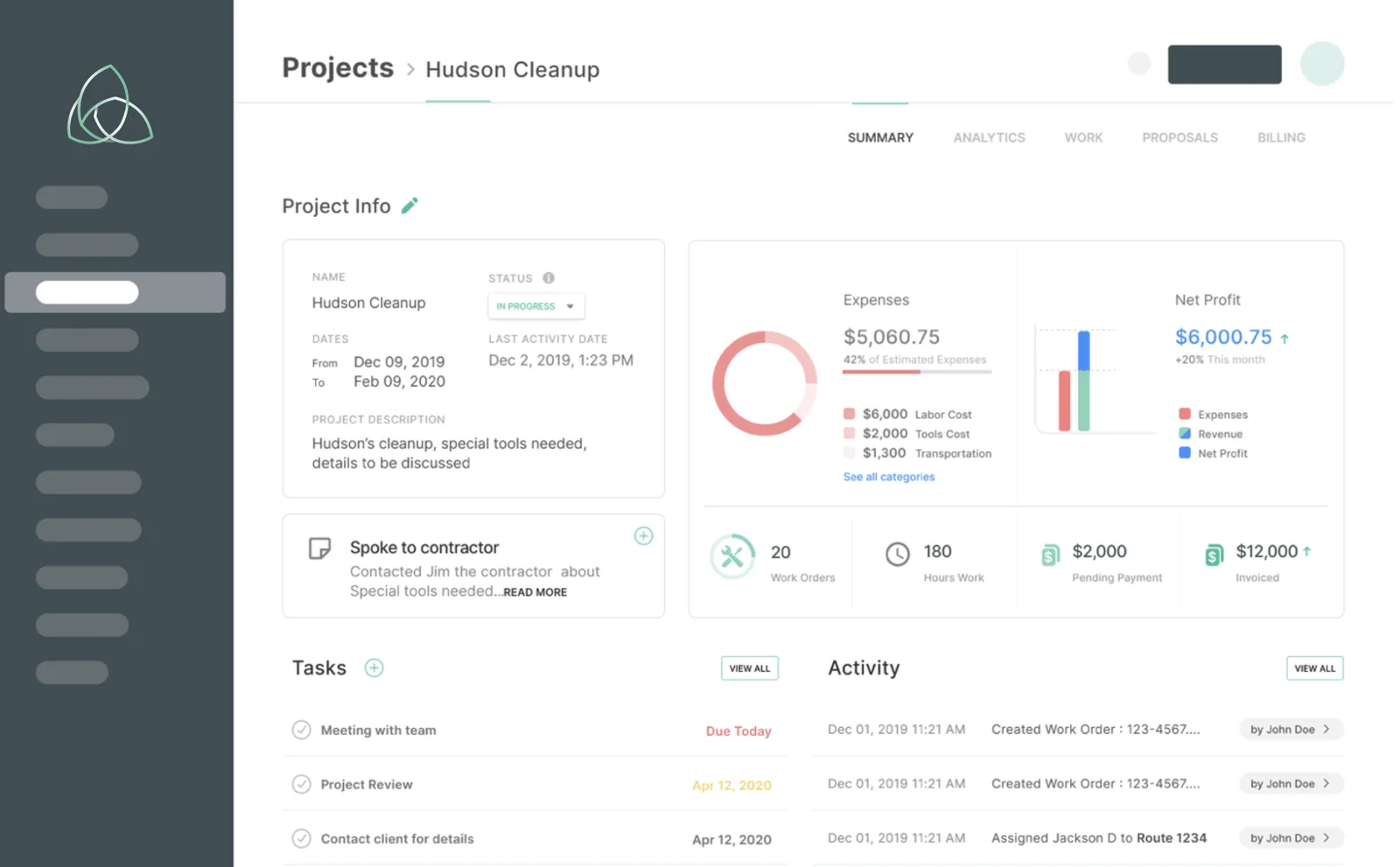Click the Pending Payment money icon
1400x867 pixels.
(x=1050, y=555)
